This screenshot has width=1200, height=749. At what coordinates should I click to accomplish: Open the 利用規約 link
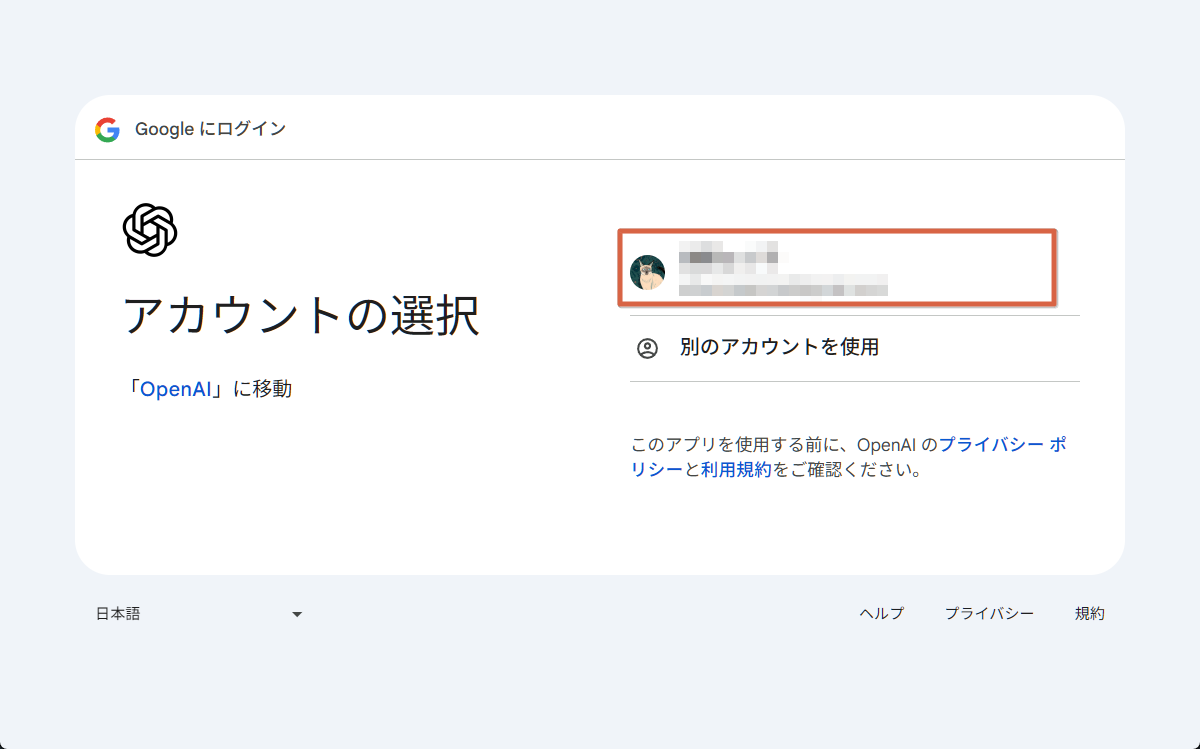736,469
